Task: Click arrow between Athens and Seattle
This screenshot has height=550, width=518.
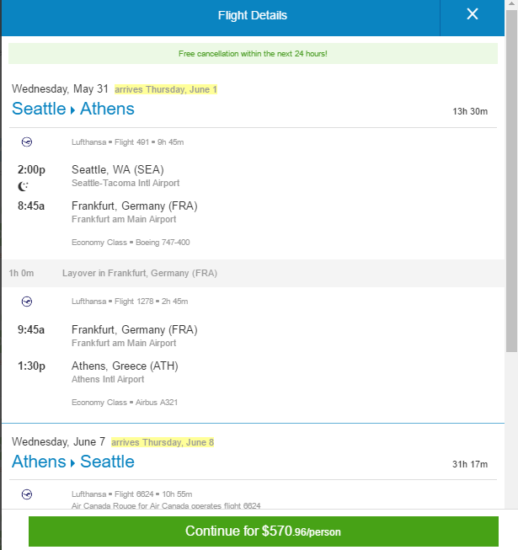Action: tap(73, 463)
